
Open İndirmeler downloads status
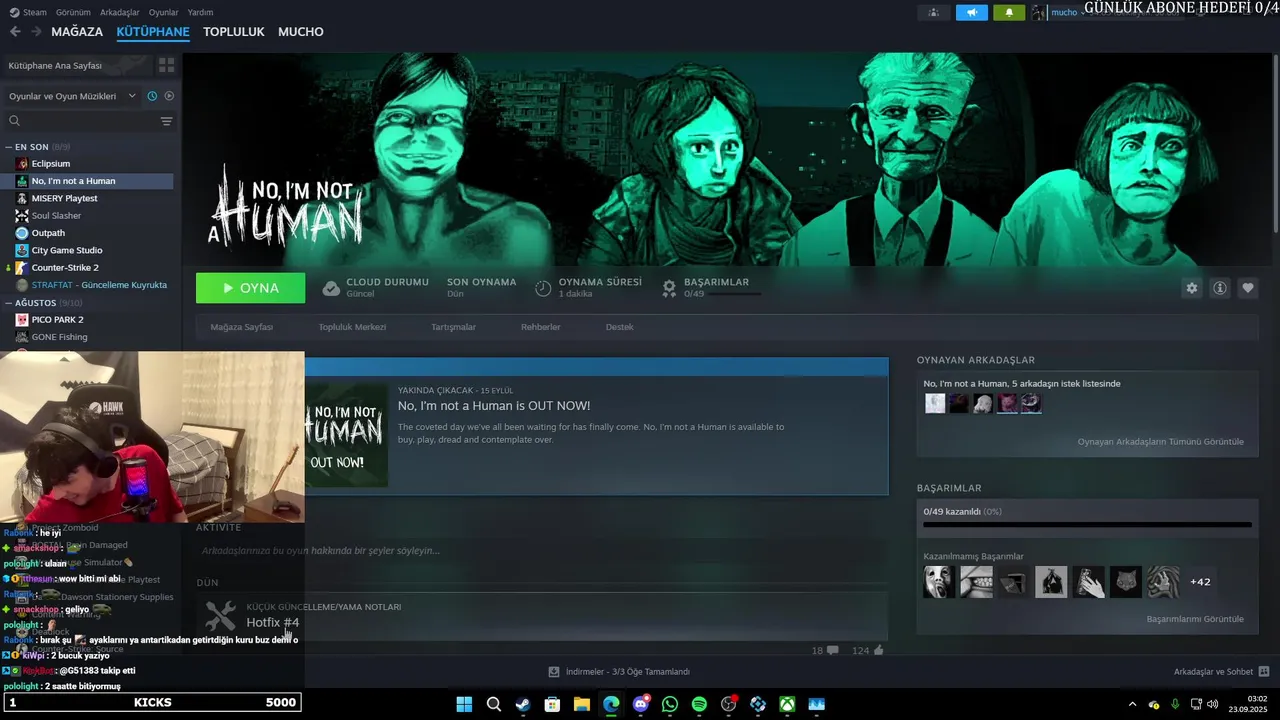pyautogui.click(x=619, y=672)
